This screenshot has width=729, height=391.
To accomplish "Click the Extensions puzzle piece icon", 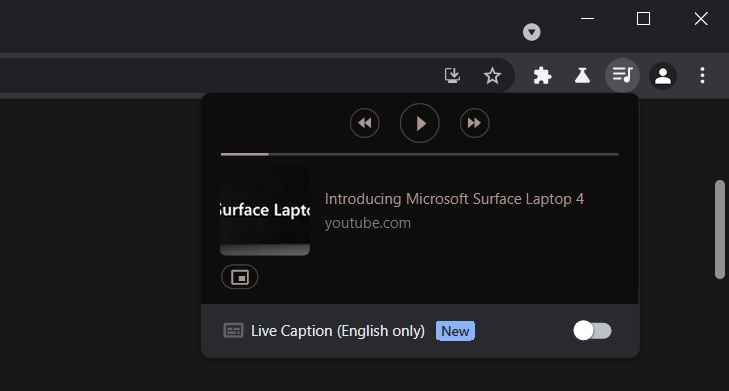I will click(x=542, y=75).
